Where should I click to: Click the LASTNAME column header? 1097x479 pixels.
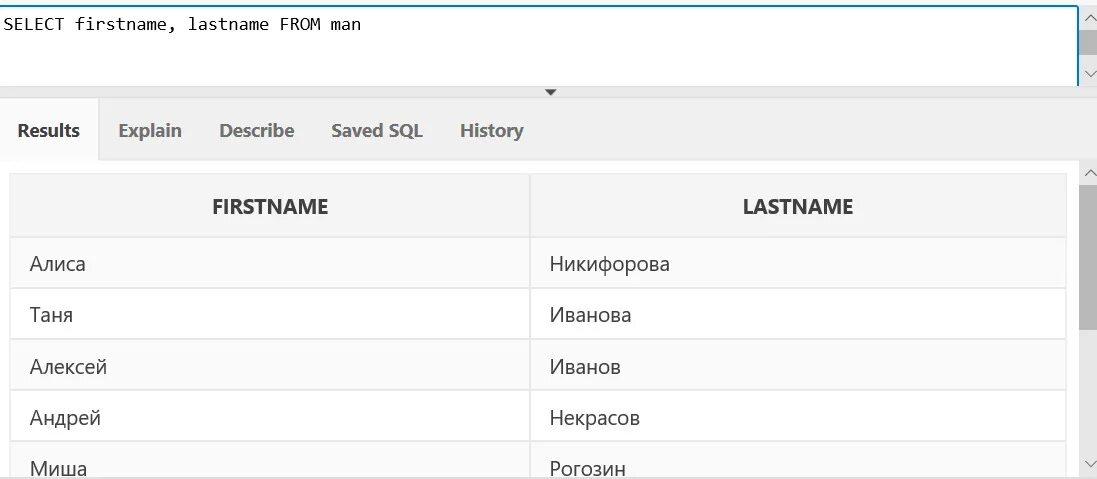[x=798, y=206]
